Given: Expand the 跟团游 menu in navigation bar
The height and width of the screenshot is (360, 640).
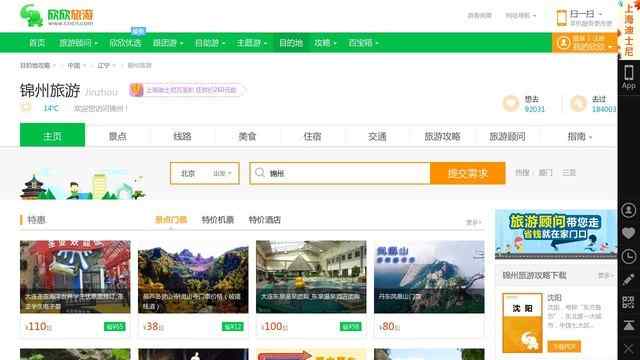Looking at the screenshot, I should pyautogui.click(x=168, y=43).
